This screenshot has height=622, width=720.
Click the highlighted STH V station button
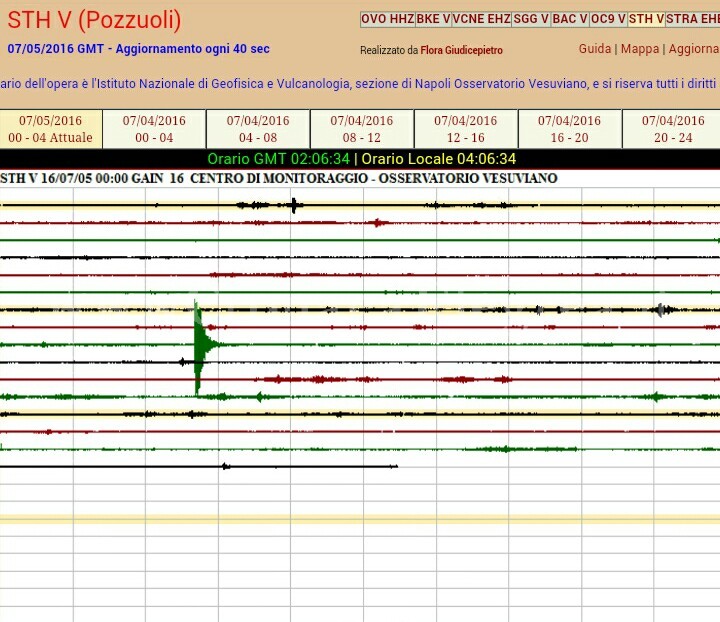click(x=647, y=19)
